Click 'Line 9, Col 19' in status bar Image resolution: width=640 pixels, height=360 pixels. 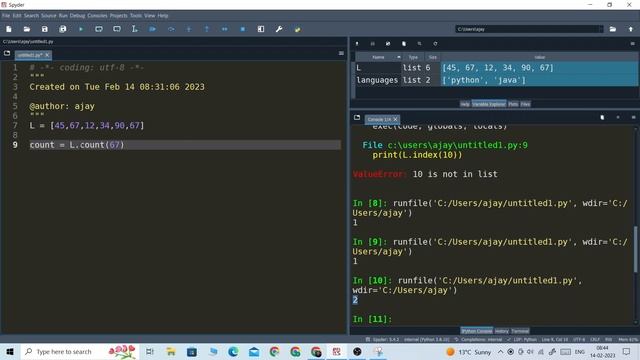[555, 340]
